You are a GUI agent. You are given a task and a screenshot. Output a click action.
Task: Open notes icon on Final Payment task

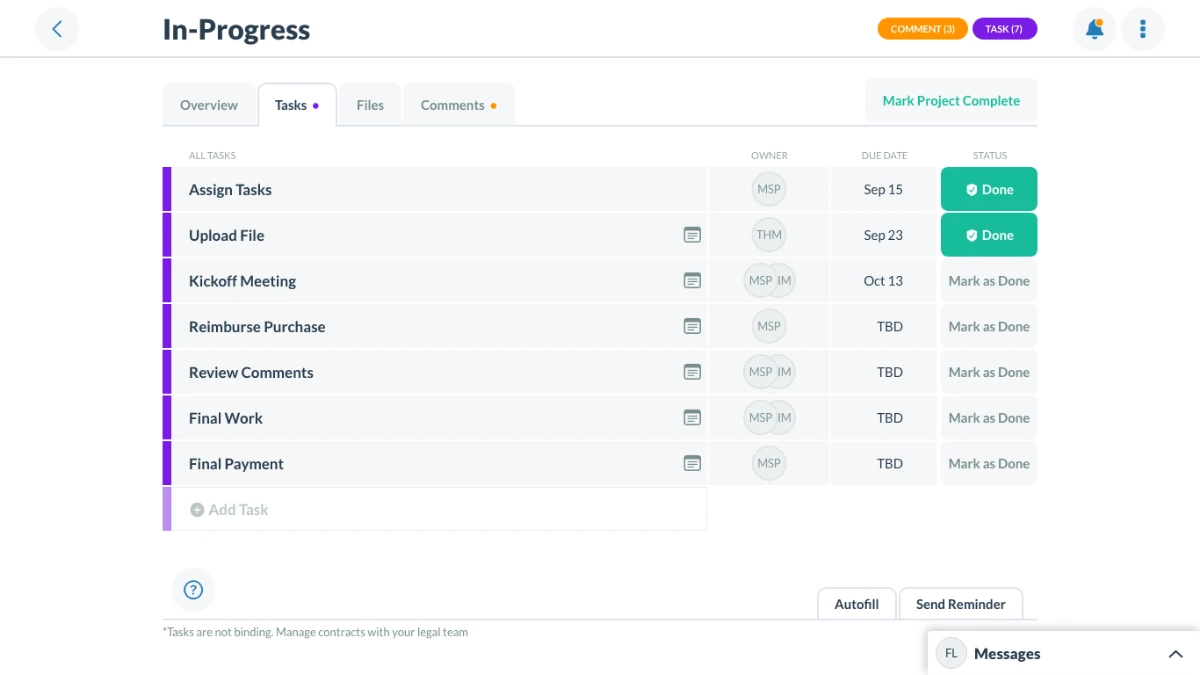point(692,463)
